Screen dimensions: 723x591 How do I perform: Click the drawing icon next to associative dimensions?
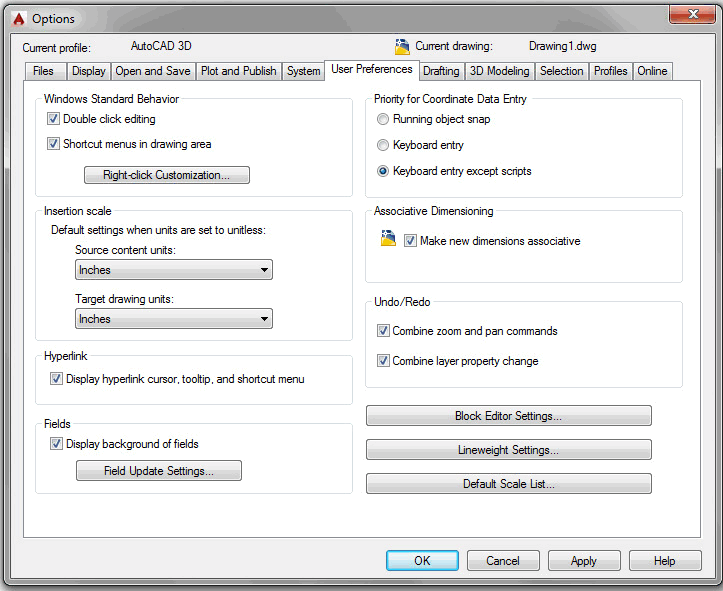pos(388,240)
